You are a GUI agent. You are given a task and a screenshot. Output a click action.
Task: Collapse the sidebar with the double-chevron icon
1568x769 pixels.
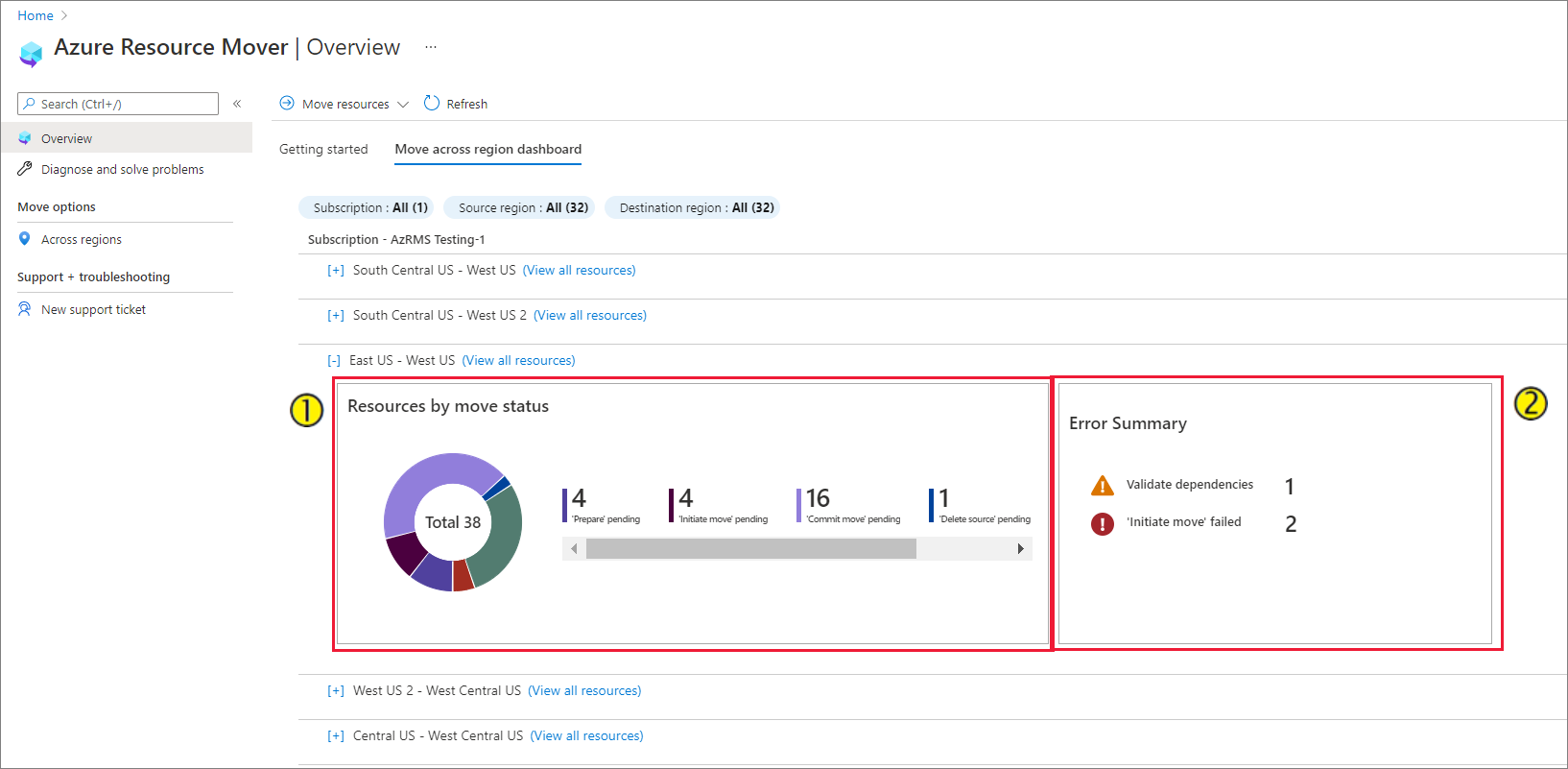(x=237, y=104)
